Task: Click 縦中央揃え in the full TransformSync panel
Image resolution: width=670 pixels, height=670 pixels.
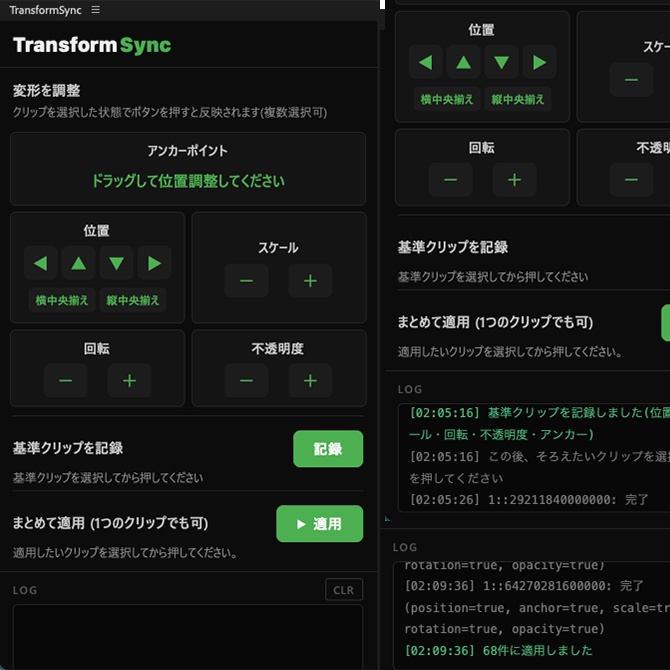Action: click(x=133, y=300)
